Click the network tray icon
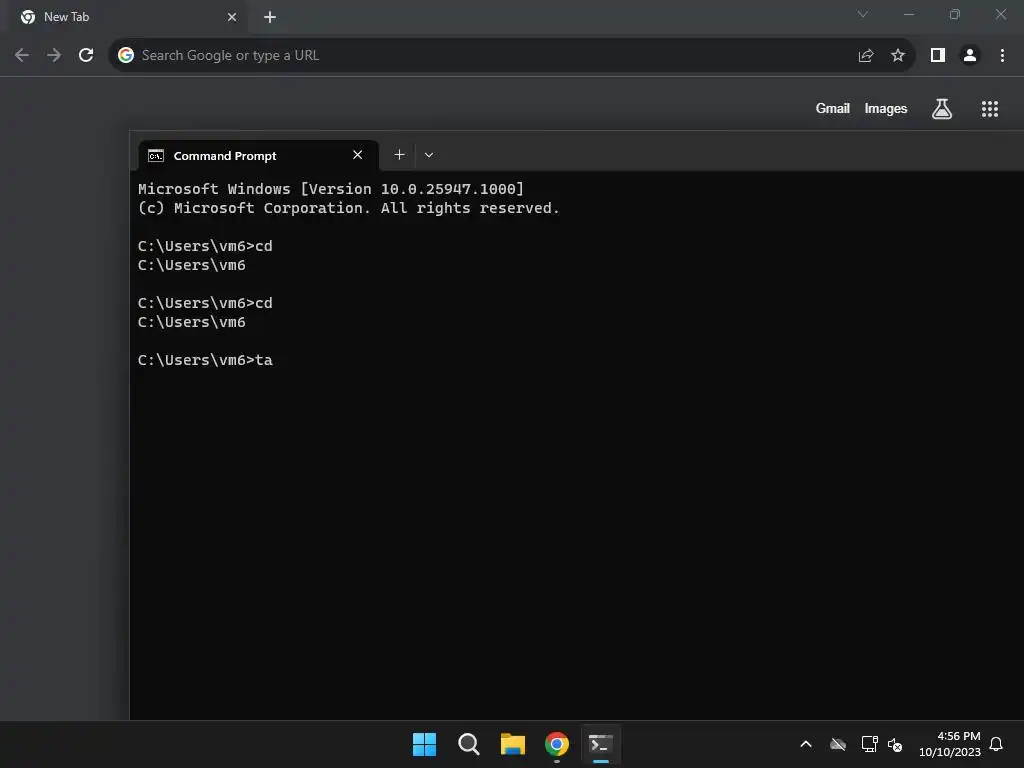Image resolution: width=1024 pixels, height=768 pixels. point(869,744)
